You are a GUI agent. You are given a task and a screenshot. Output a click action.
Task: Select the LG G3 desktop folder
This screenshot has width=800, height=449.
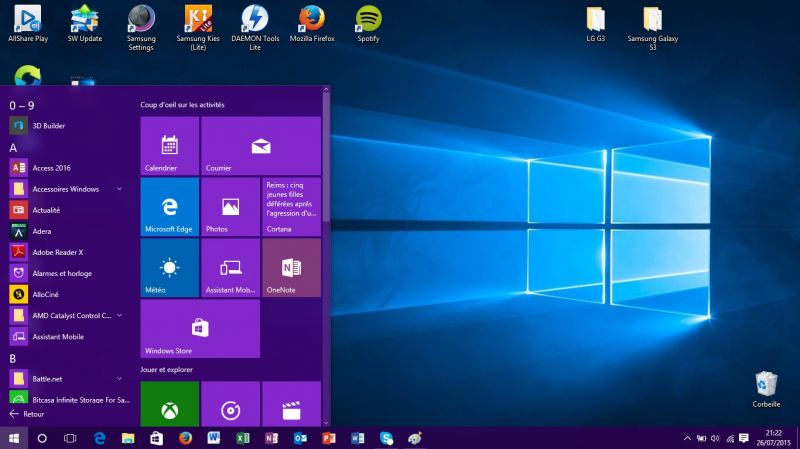coord(595,23)
